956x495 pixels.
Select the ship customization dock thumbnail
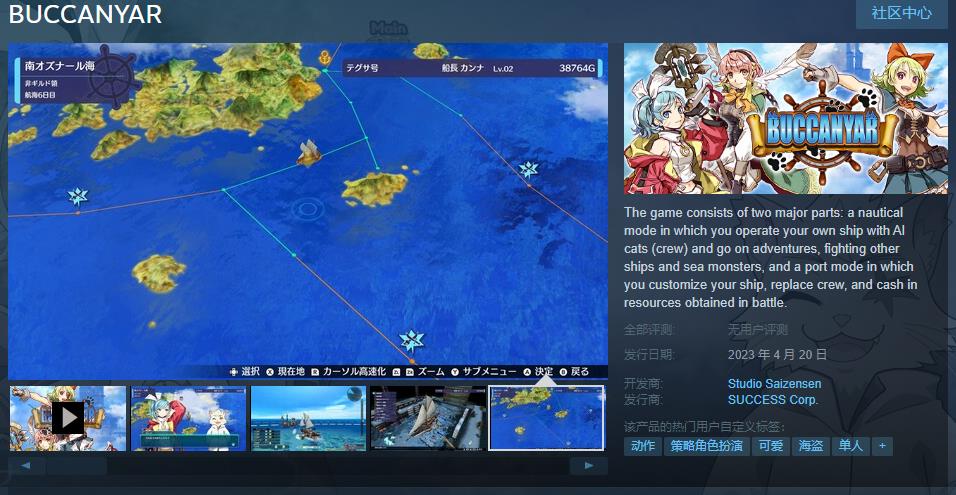coord(428,418)
